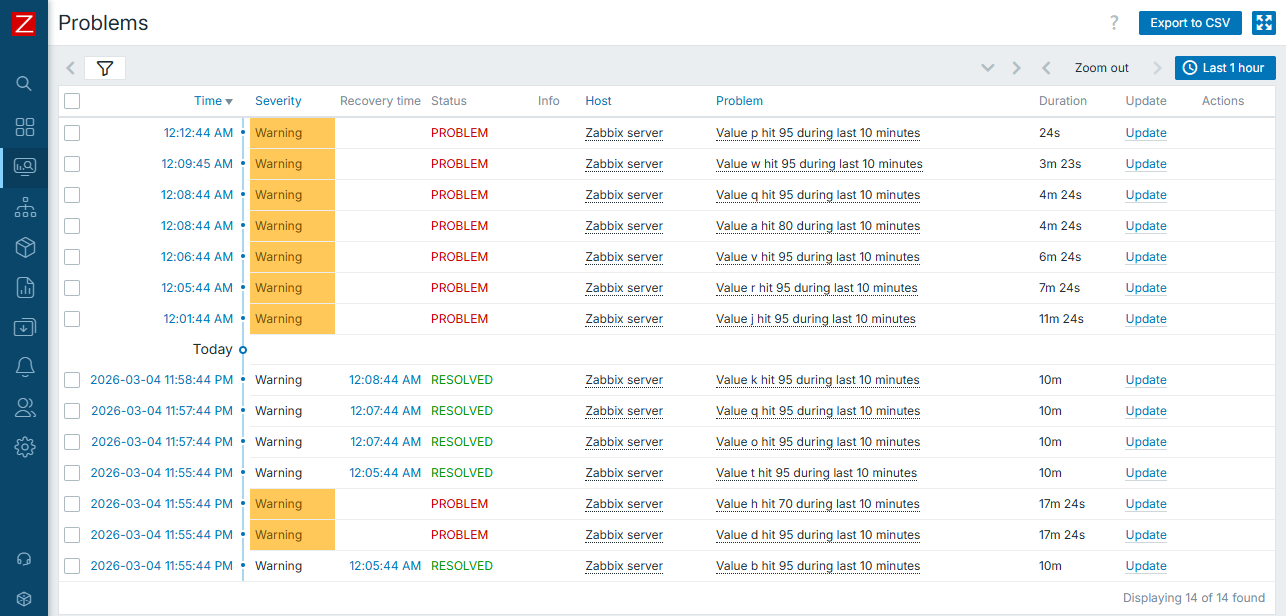The image size is (1287, 616).
Task: Open the first Zabbix server host link
Action: tap(623, 132)
